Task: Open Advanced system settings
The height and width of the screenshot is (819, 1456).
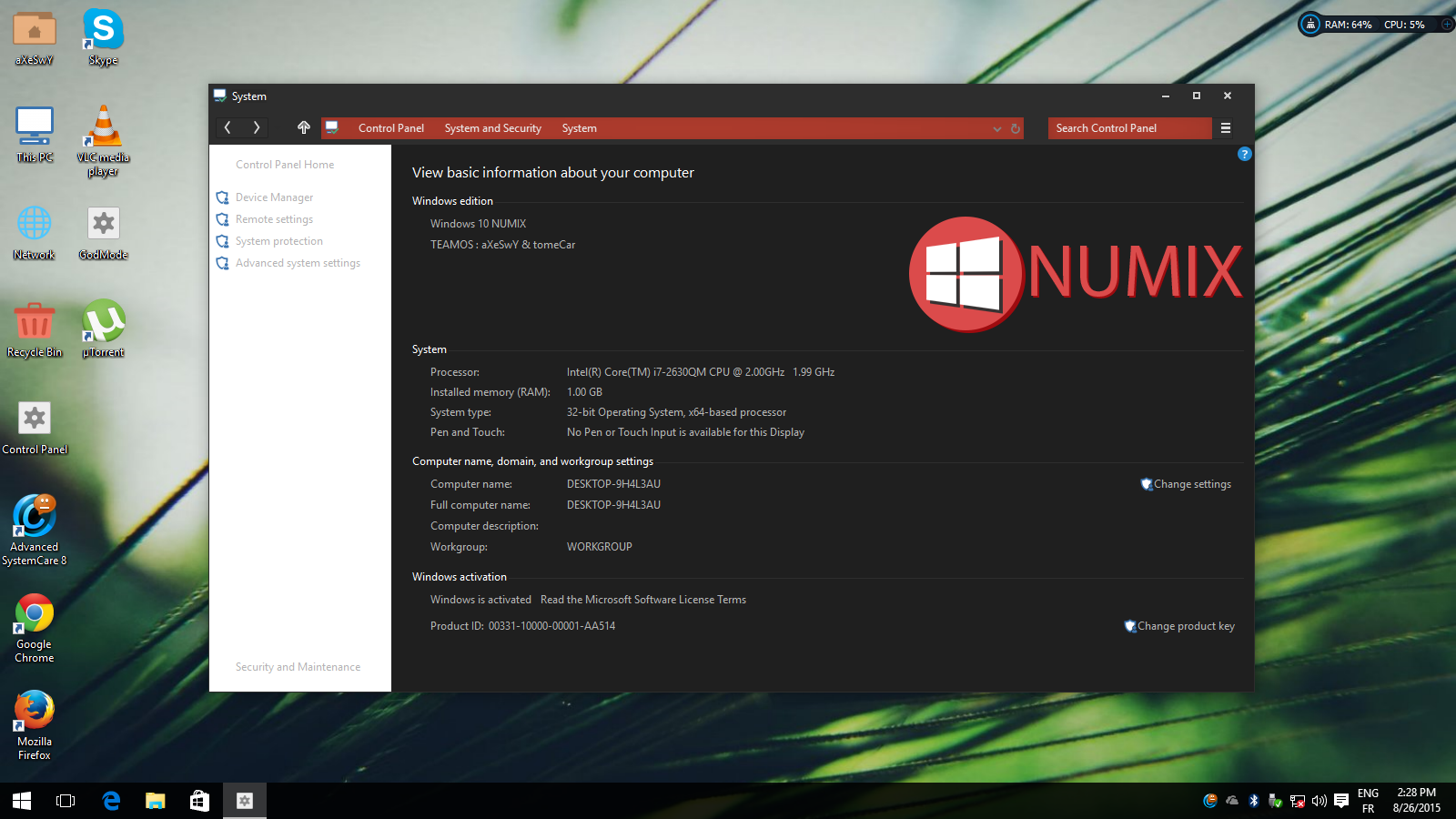Action: click(x=298, y=263)
